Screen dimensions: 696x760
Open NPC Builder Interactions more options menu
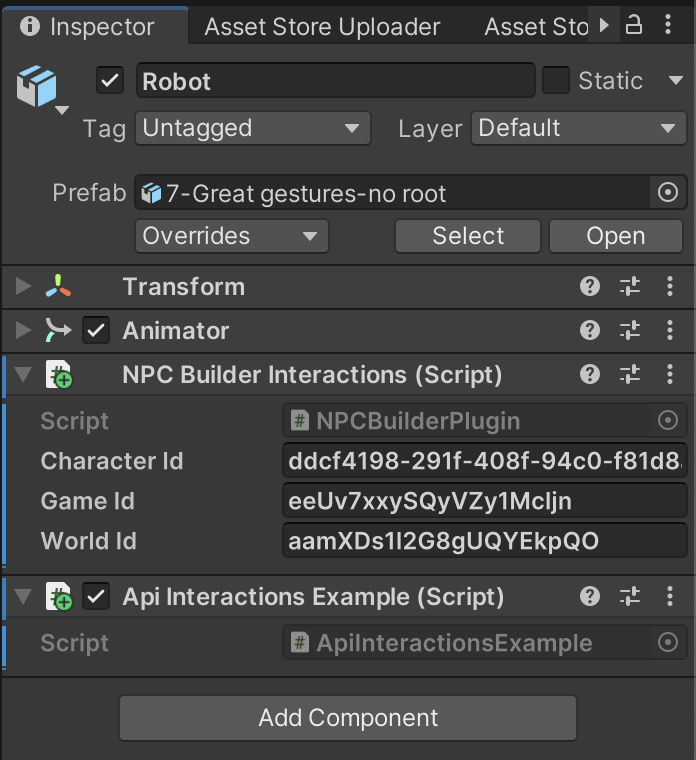pos(670,375)
